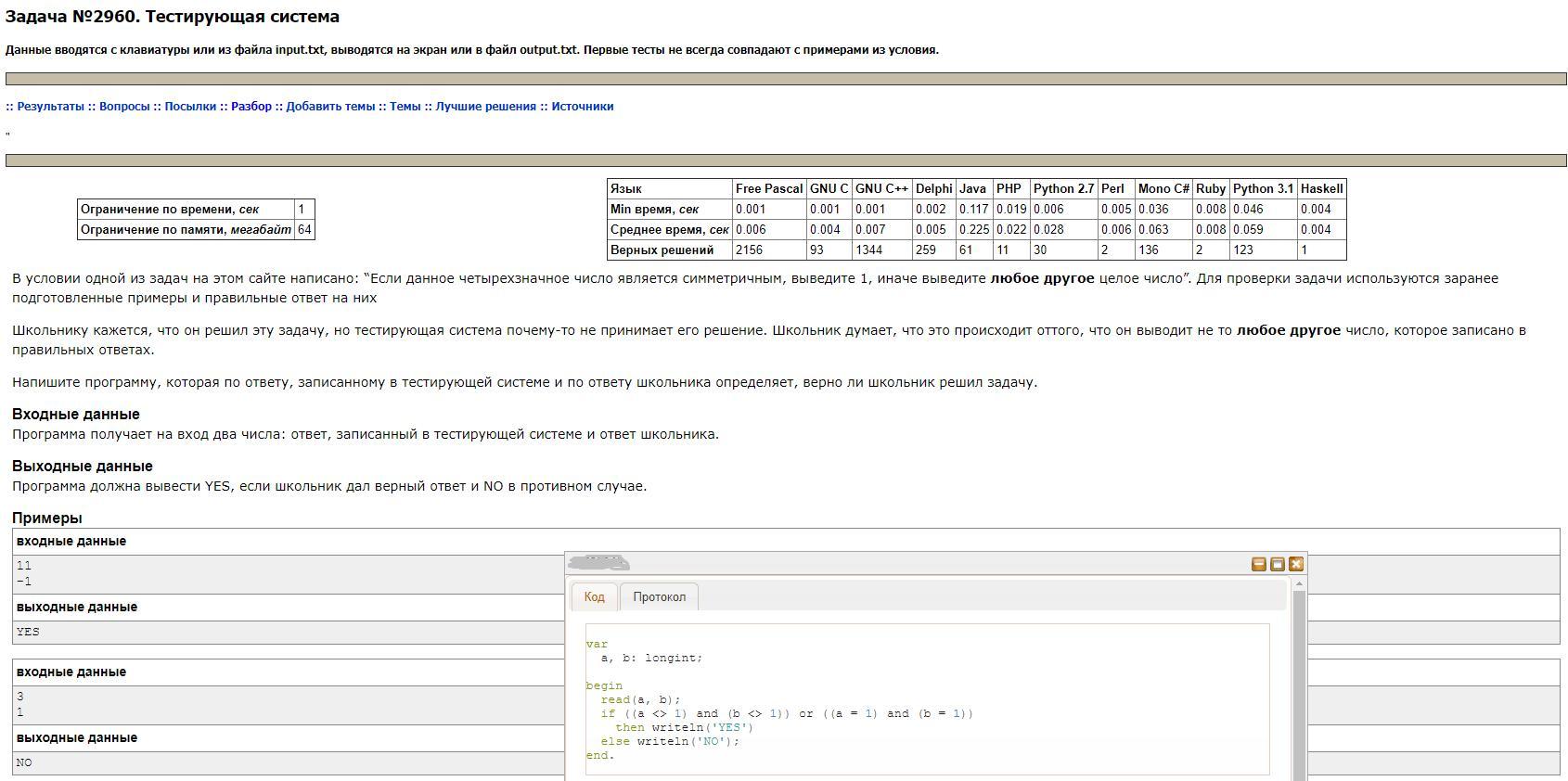
Task: Open the Разбор link
Action: pos(251,107)
